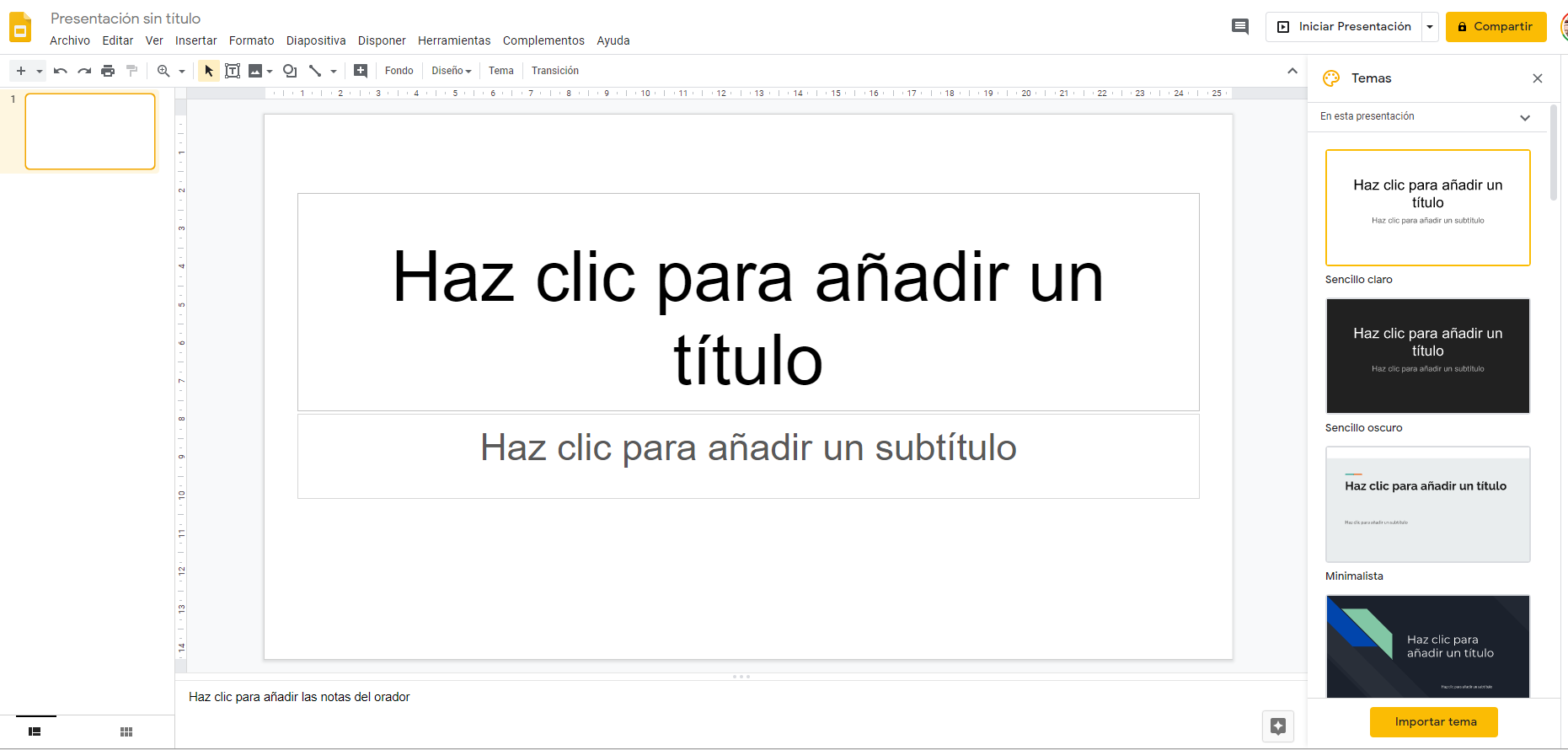Select the text box tool

(x=233, y=71)
